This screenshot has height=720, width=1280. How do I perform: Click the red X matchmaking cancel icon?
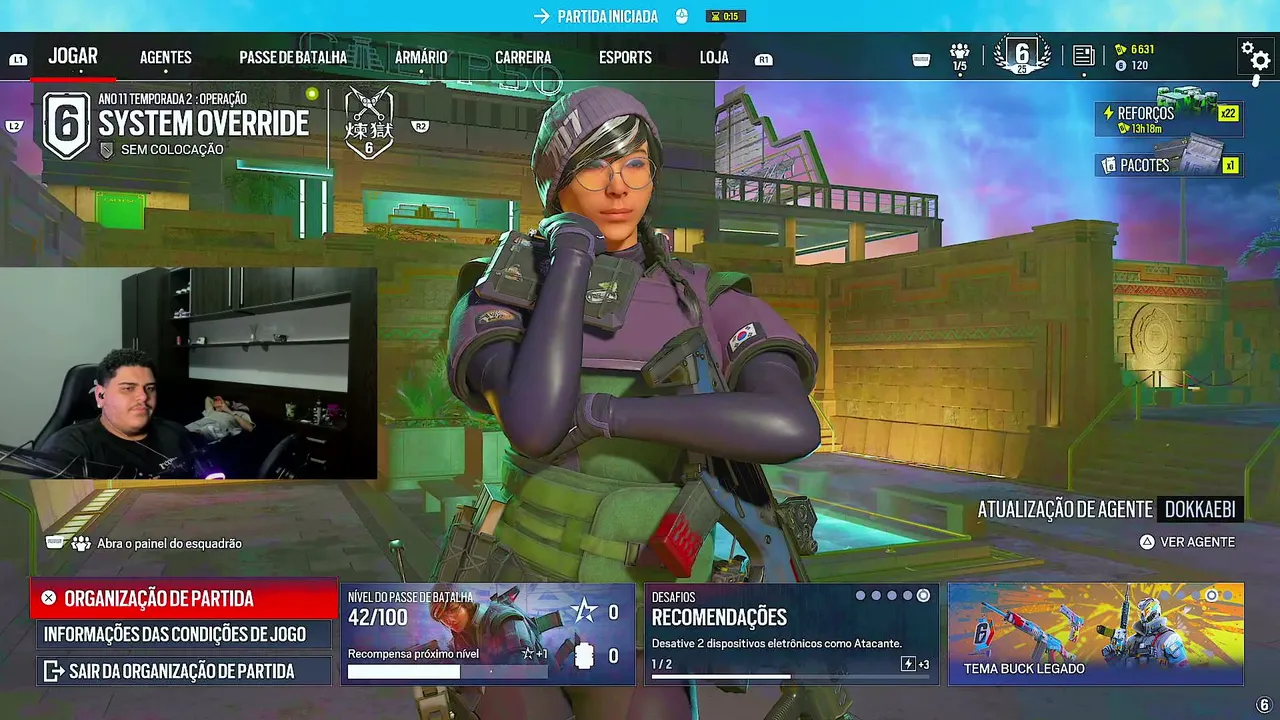tap(49, 598)
